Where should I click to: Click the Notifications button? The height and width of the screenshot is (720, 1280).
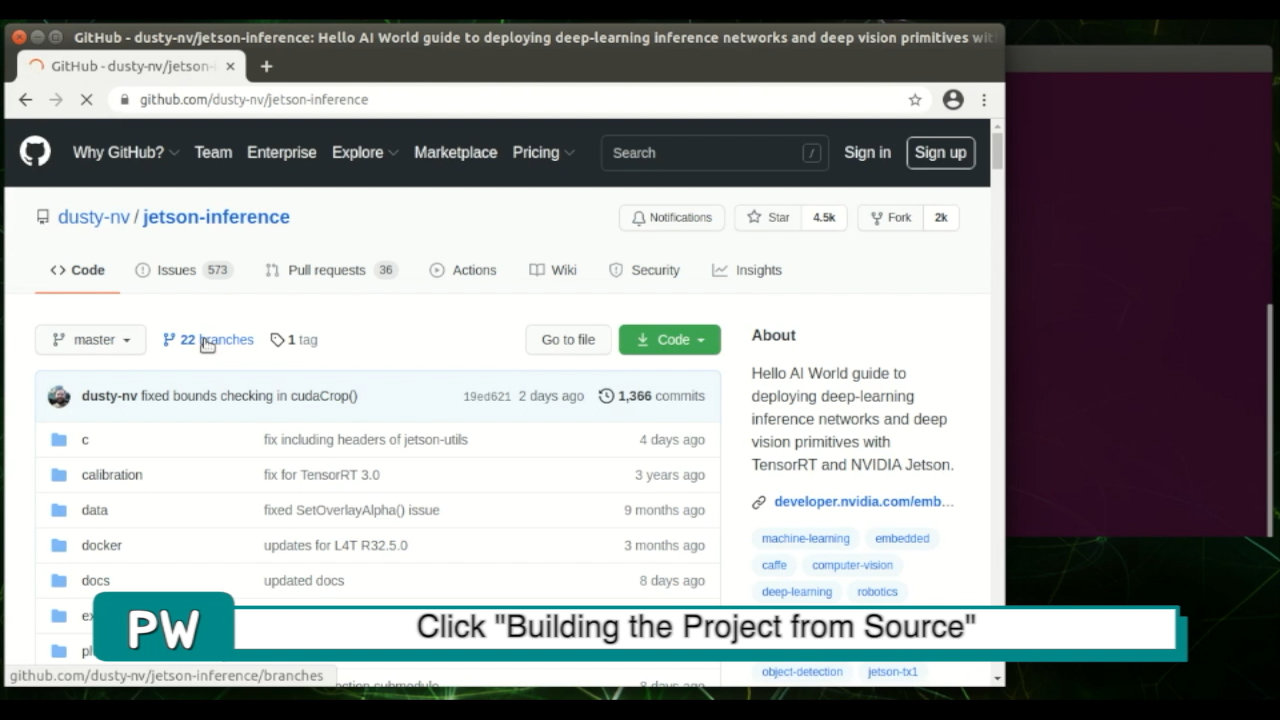coord(672,217)
